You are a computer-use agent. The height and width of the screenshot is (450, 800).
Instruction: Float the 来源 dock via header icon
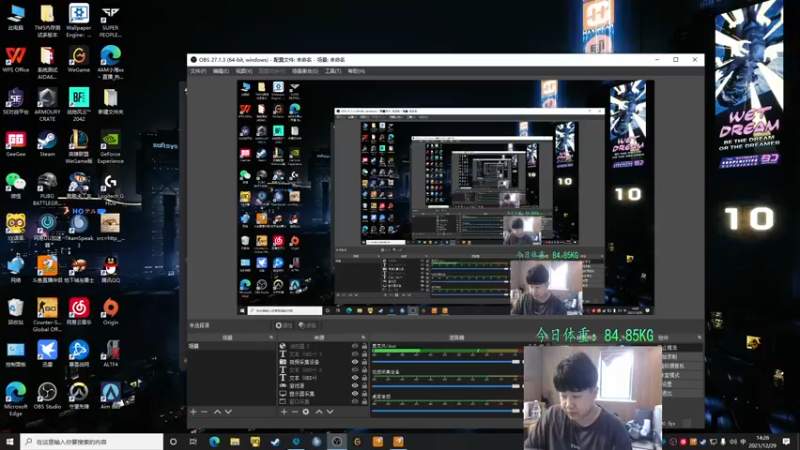[363, 337]
